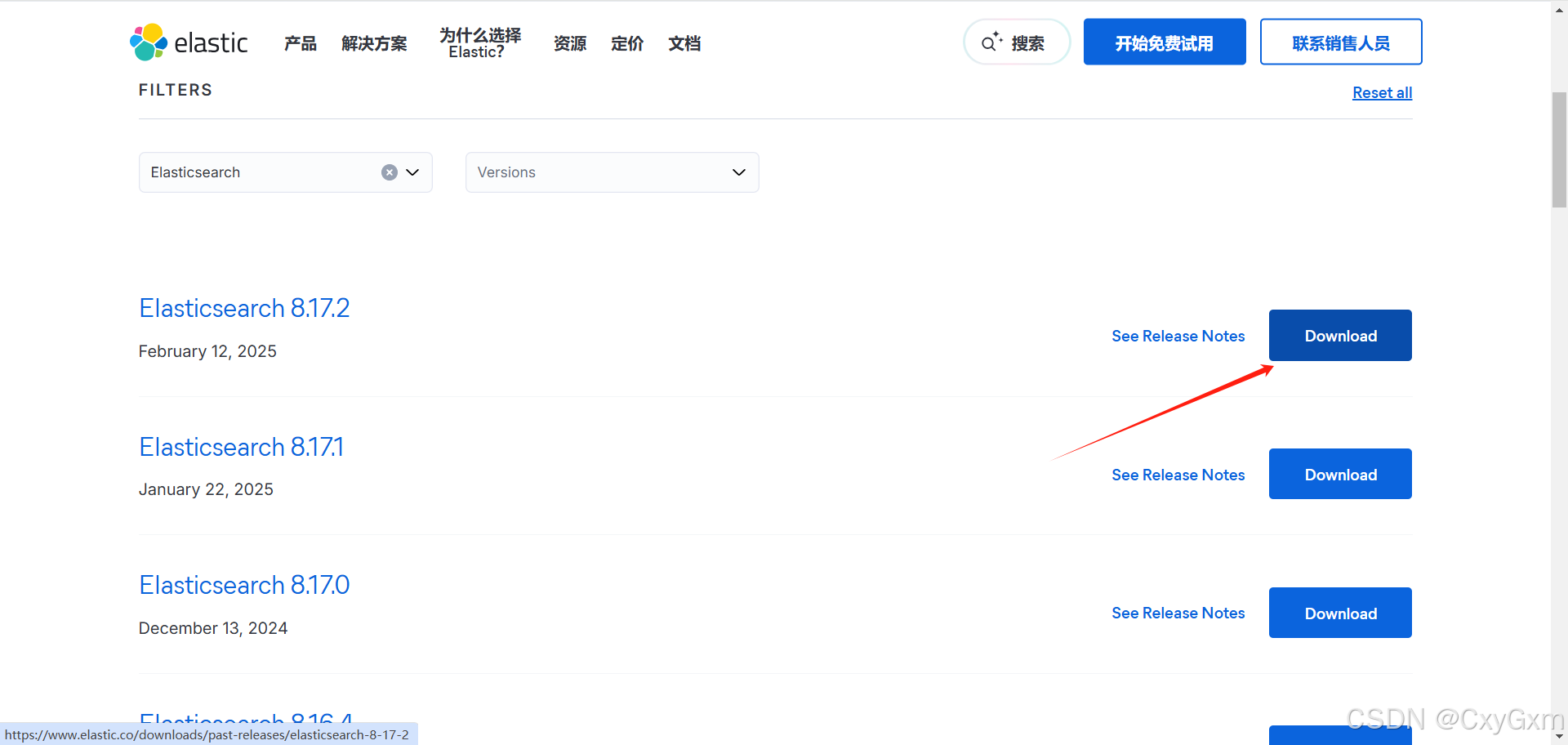Expand the product filter dropdown showing Elasticsearch
The width and height of the screenshot is (1568, 745).
pyautogui.click(x=285, y=172)
